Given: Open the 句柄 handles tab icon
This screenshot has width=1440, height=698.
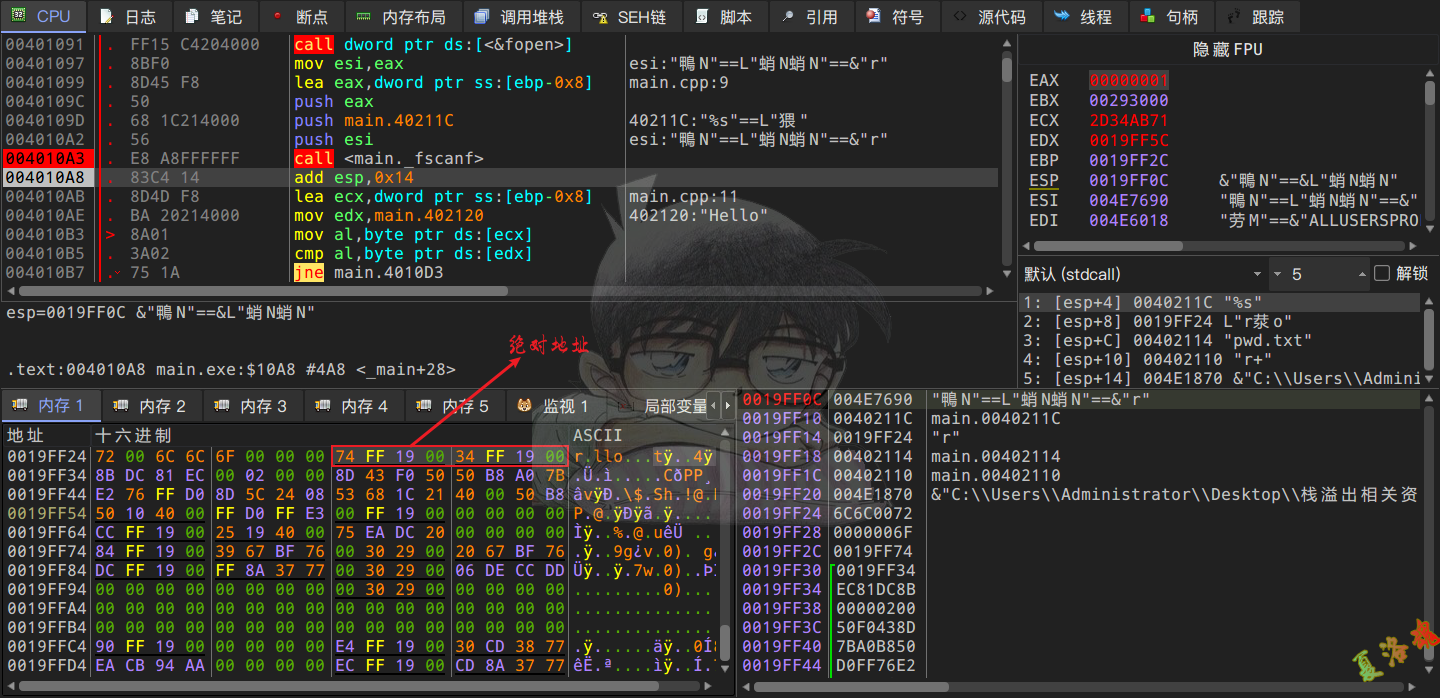Looking at the screenshot, I should point(1147,17).
